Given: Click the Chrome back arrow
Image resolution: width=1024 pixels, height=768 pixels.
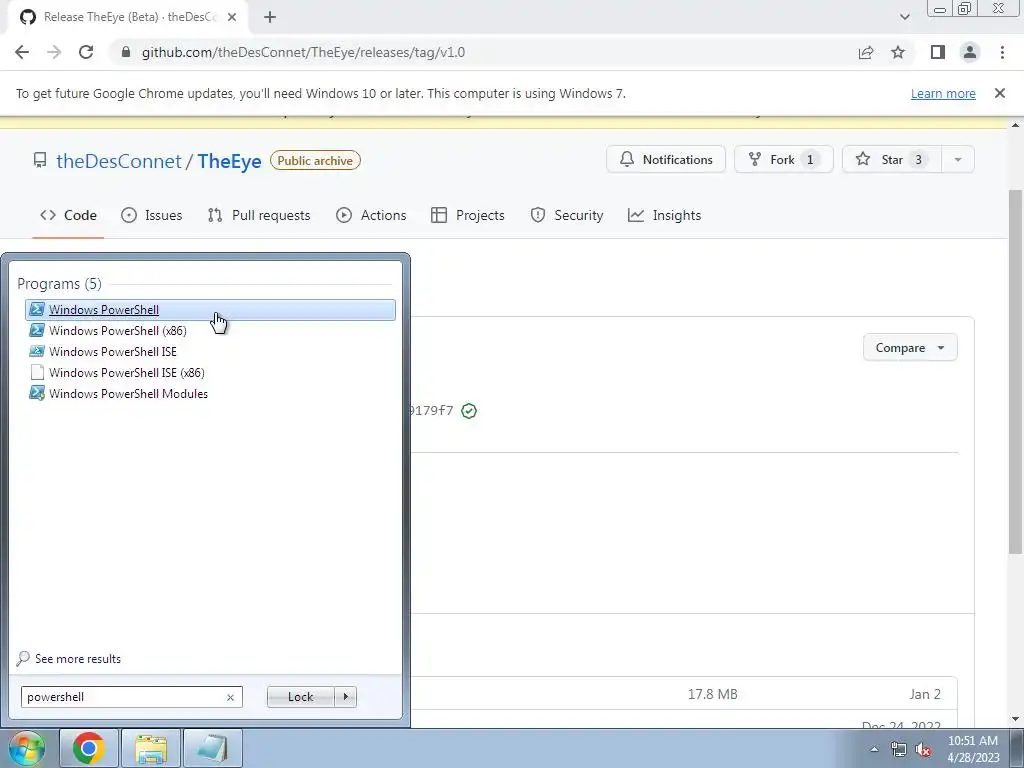Looking at the screenshot, I should pos(22,52).
